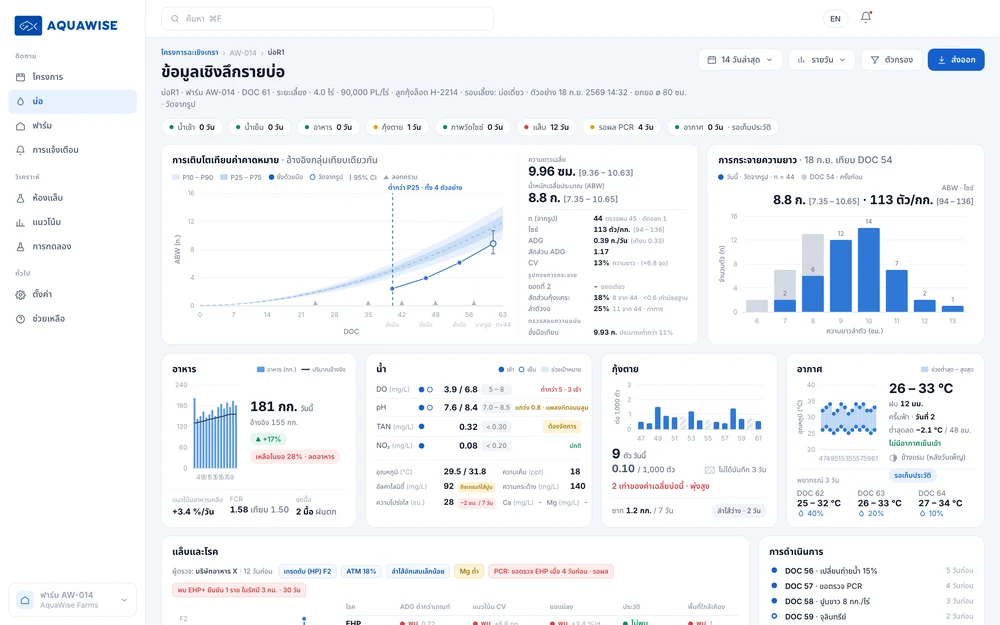Open ห้องแล็บ in the sidebar
1000x625 pixels.
tap(73, 198)
